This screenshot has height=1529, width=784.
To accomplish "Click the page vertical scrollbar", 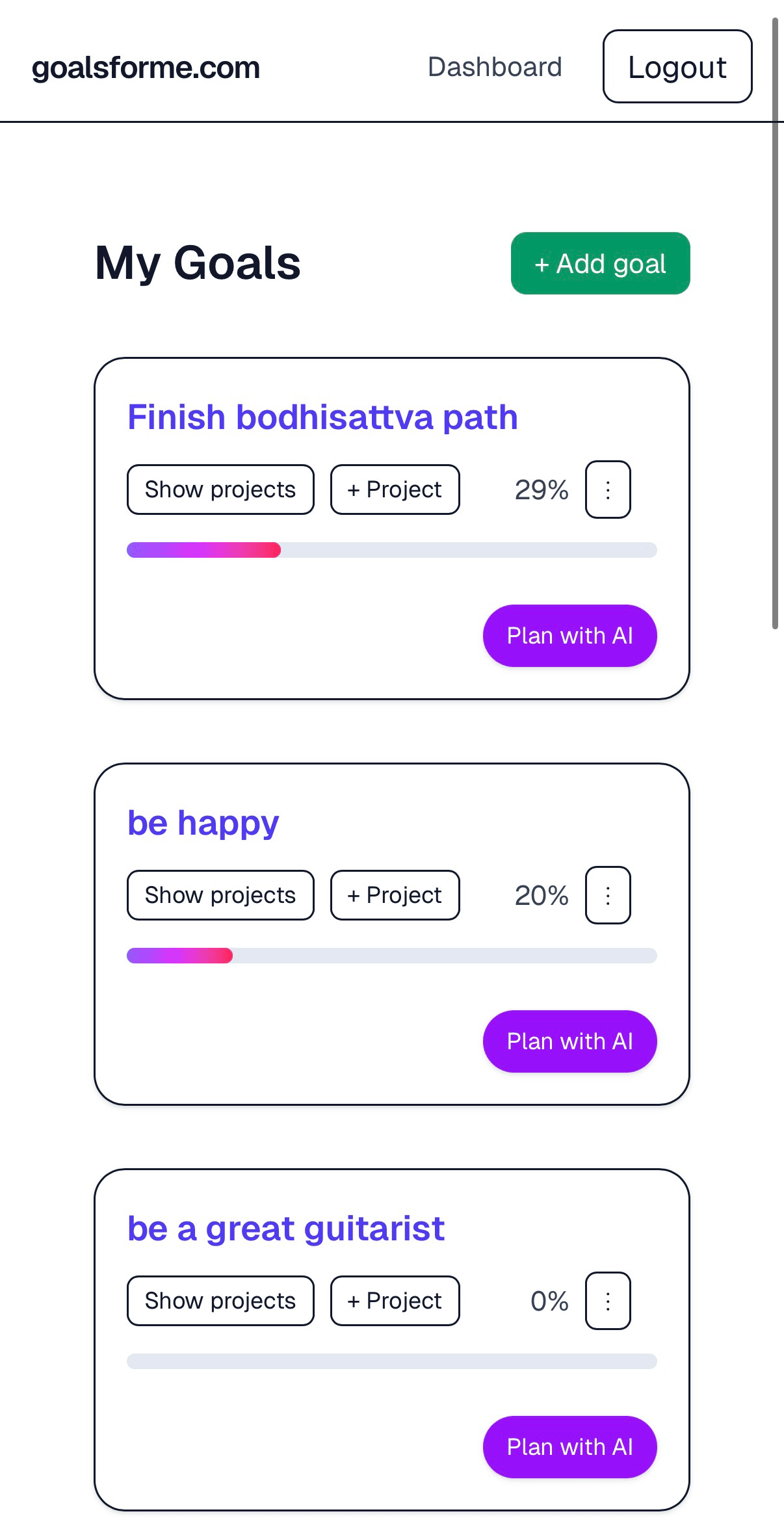I will (x=775, y=325).
